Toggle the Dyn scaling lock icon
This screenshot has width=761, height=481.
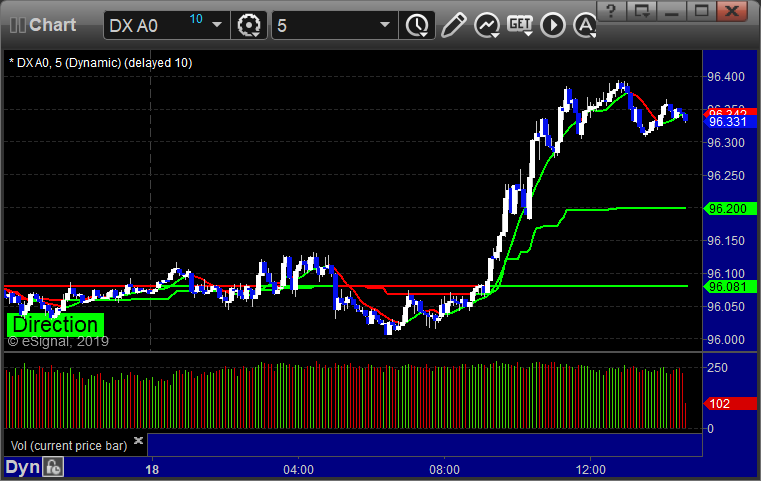point(53,466)
